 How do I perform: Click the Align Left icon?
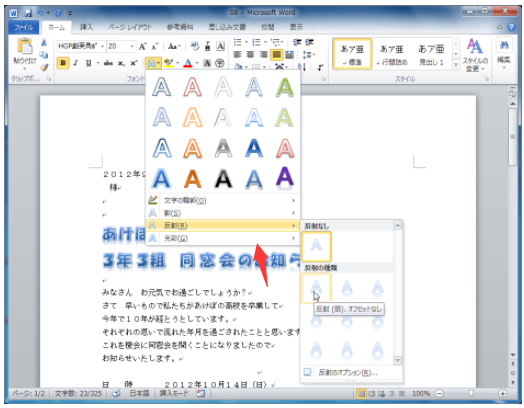pos(238,54)
